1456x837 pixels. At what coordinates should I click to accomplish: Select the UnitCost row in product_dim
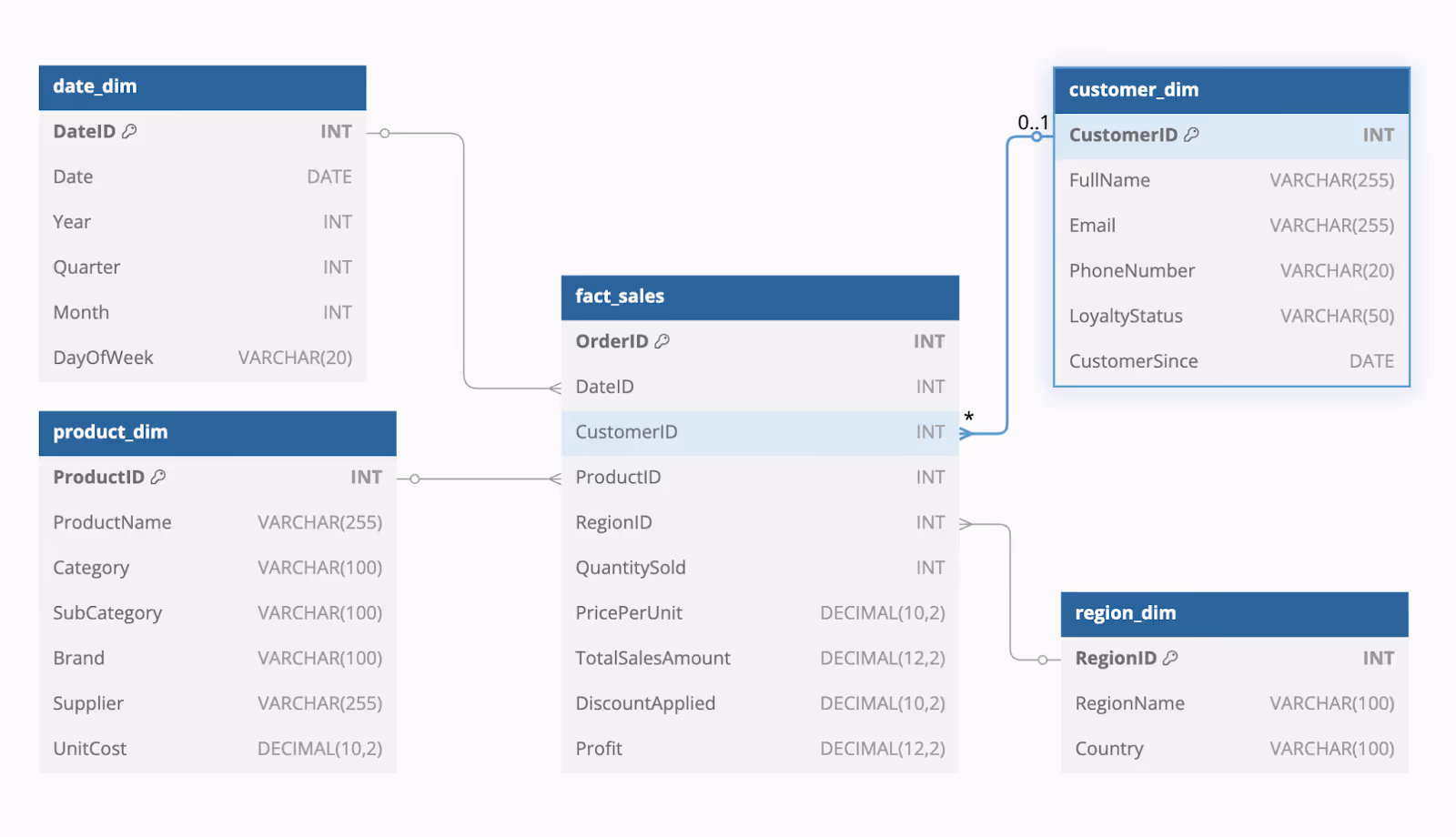217,750
